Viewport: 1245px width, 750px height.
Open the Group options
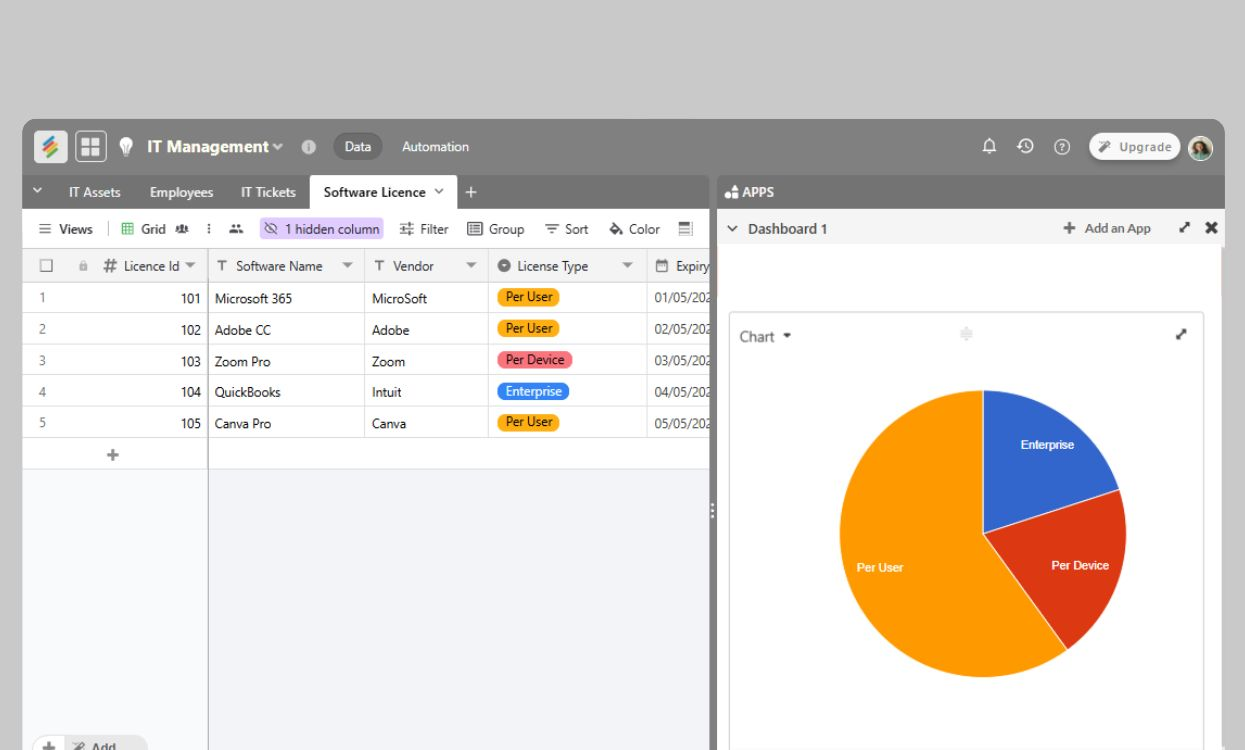pyautogui.click(x=496, y=229)
